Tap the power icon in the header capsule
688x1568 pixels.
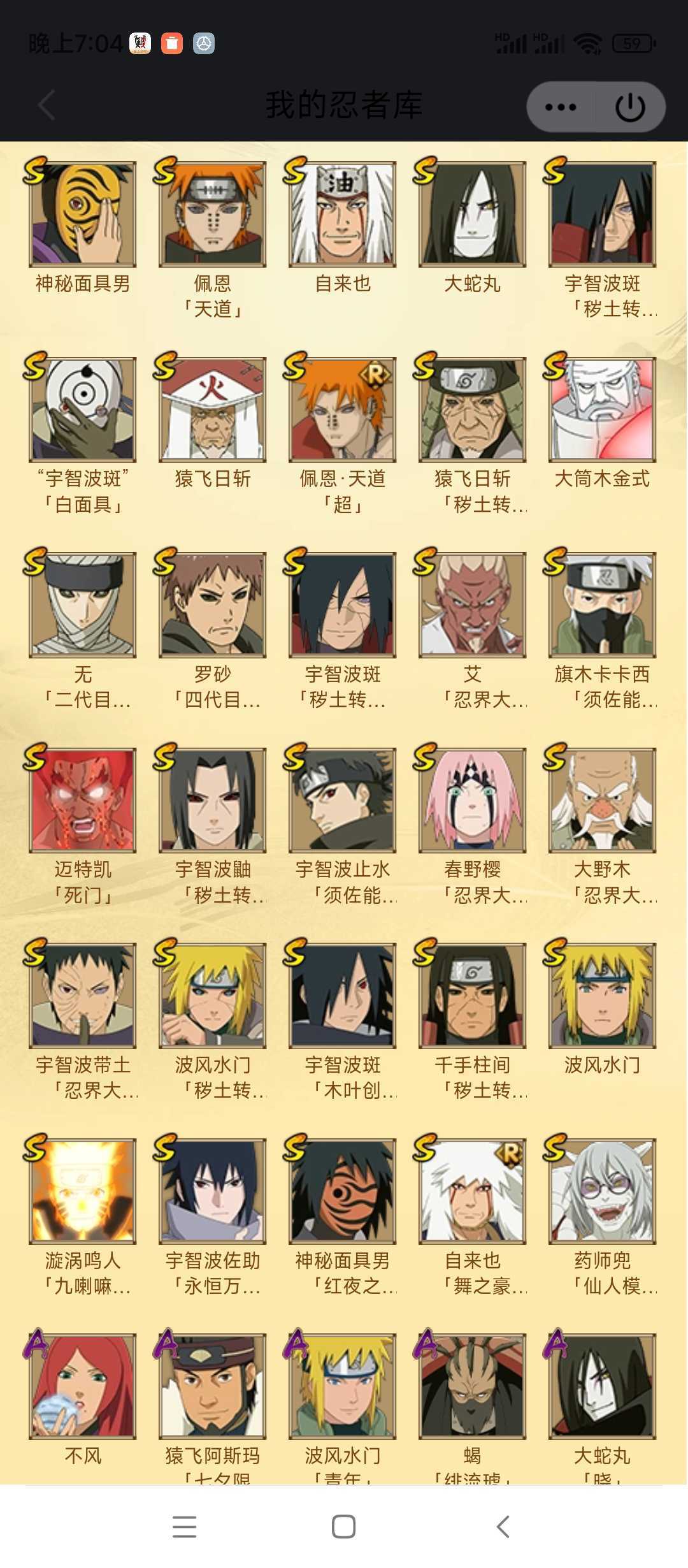(x=631, y=107)
